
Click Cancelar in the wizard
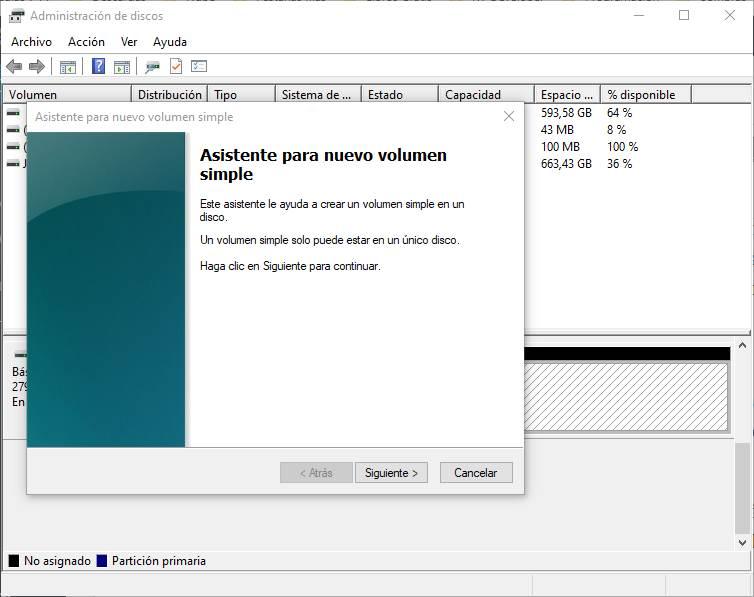476,473
